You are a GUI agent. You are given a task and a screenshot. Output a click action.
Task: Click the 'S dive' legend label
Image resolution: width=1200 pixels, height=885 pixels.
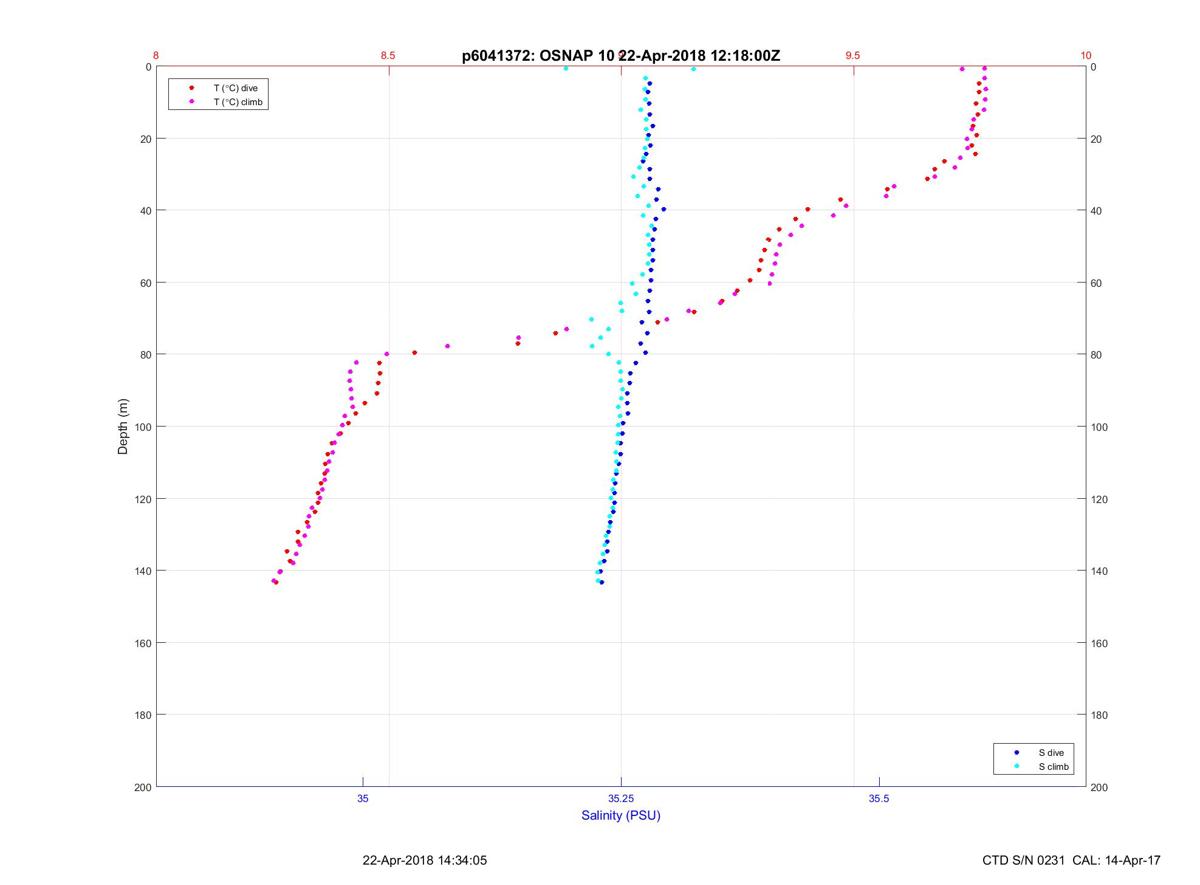(1051, 752)
